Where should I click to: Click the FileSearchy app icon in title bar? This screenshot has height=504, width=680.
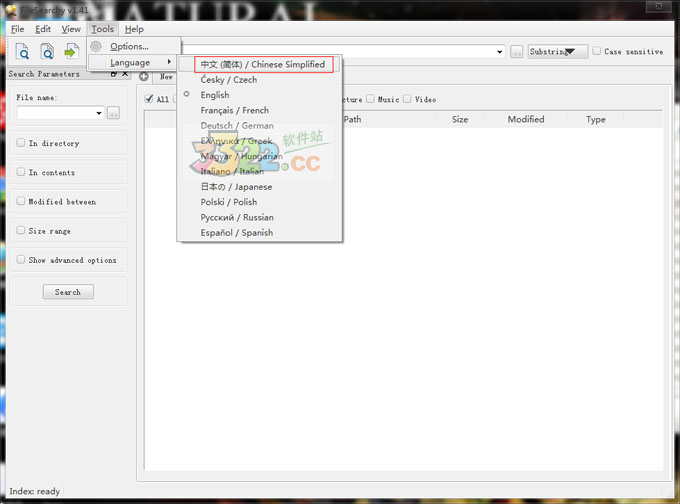click(x=11, y=10)
